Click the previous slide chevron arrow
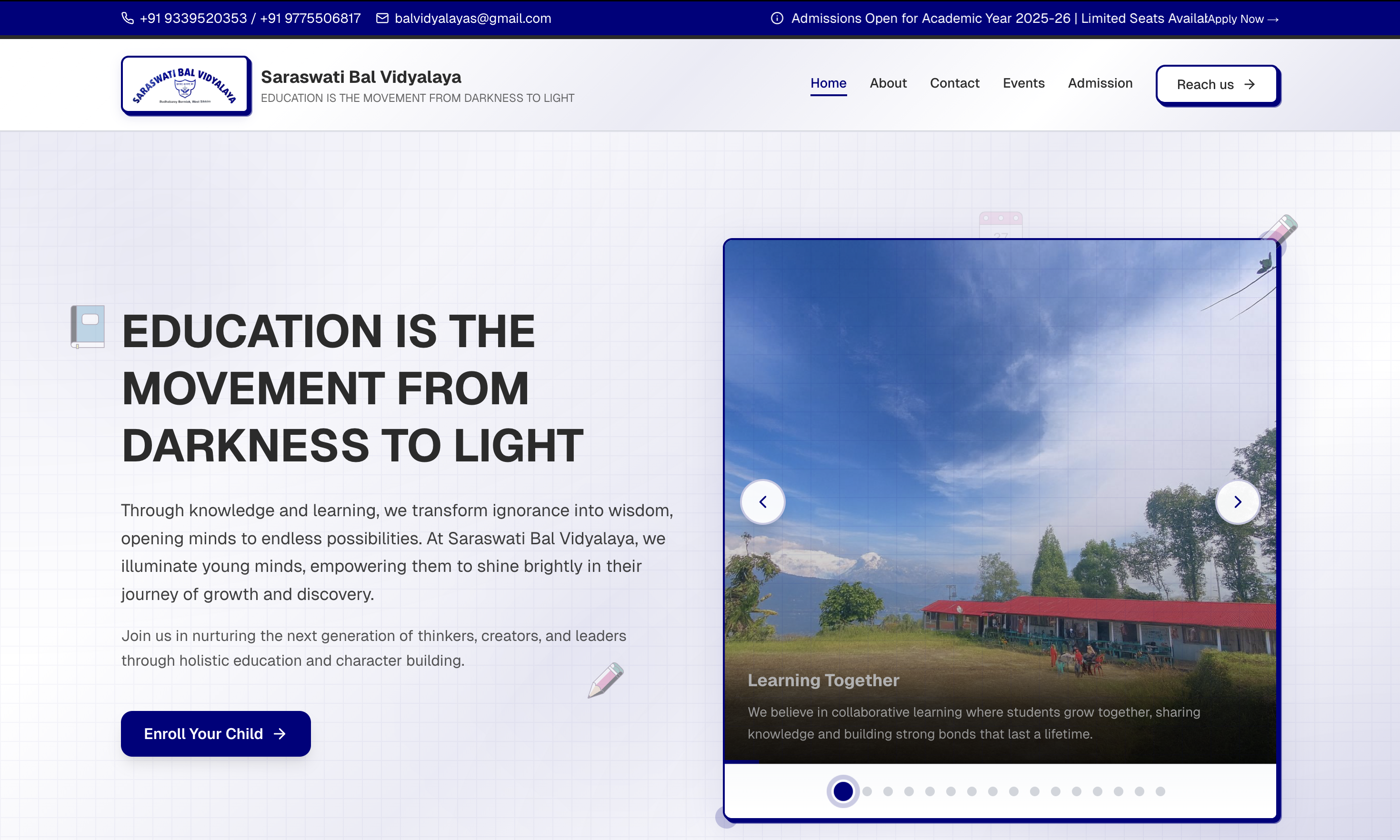The image size is (1400, 840). pos(762,501)
